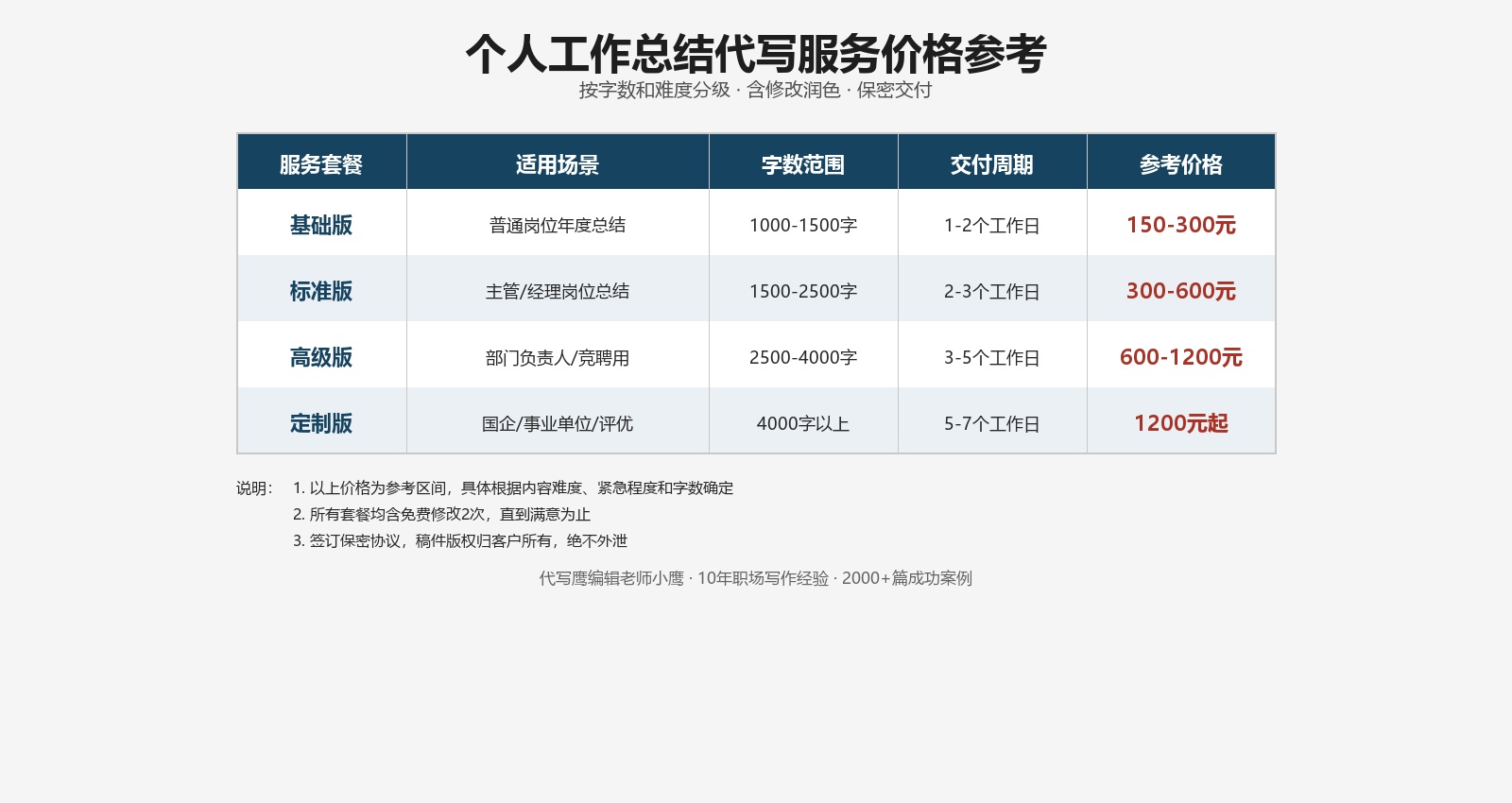1512x803 pixels.
Task: Click the 国企/事业单位/评优 cell
Action: (x=558, y=422)
